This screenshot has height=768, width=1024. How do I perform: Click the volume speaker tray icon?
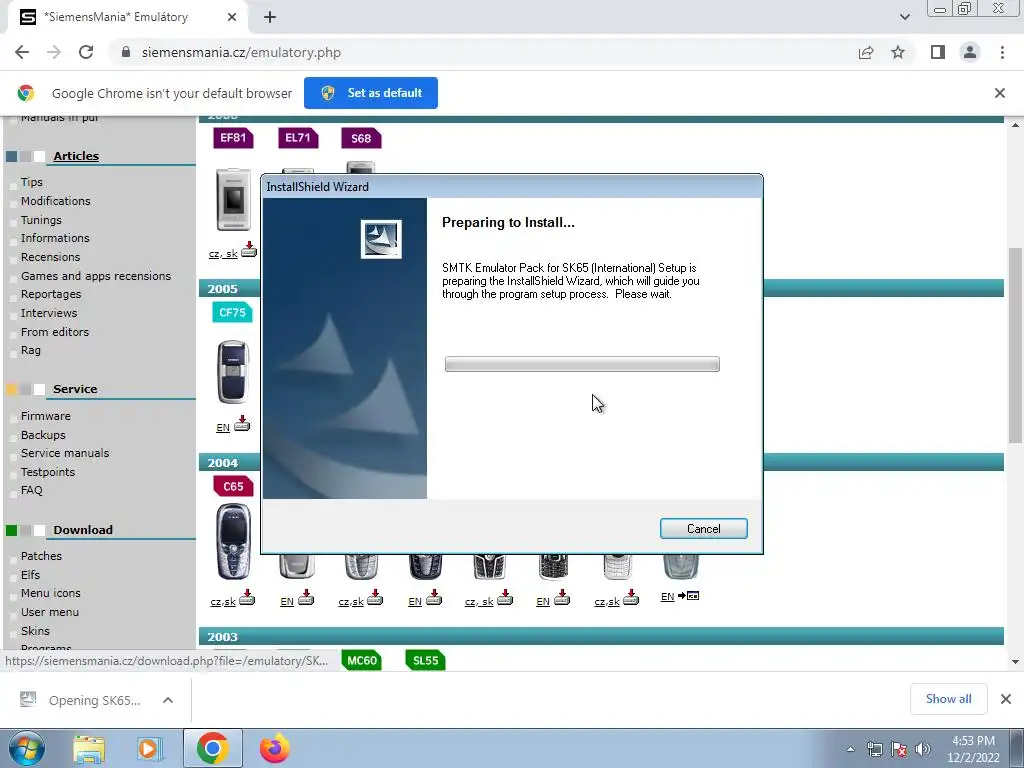click(923, 748)
